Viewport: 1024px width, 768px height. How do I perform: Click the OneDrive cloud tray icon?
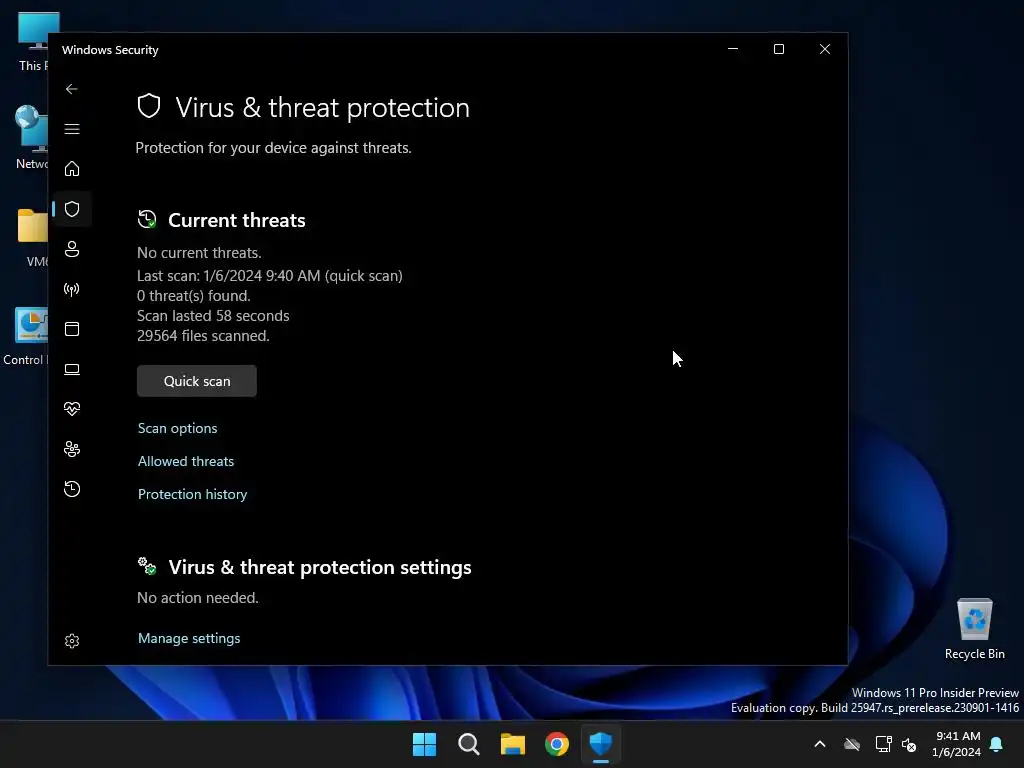[x=852, y=744]
